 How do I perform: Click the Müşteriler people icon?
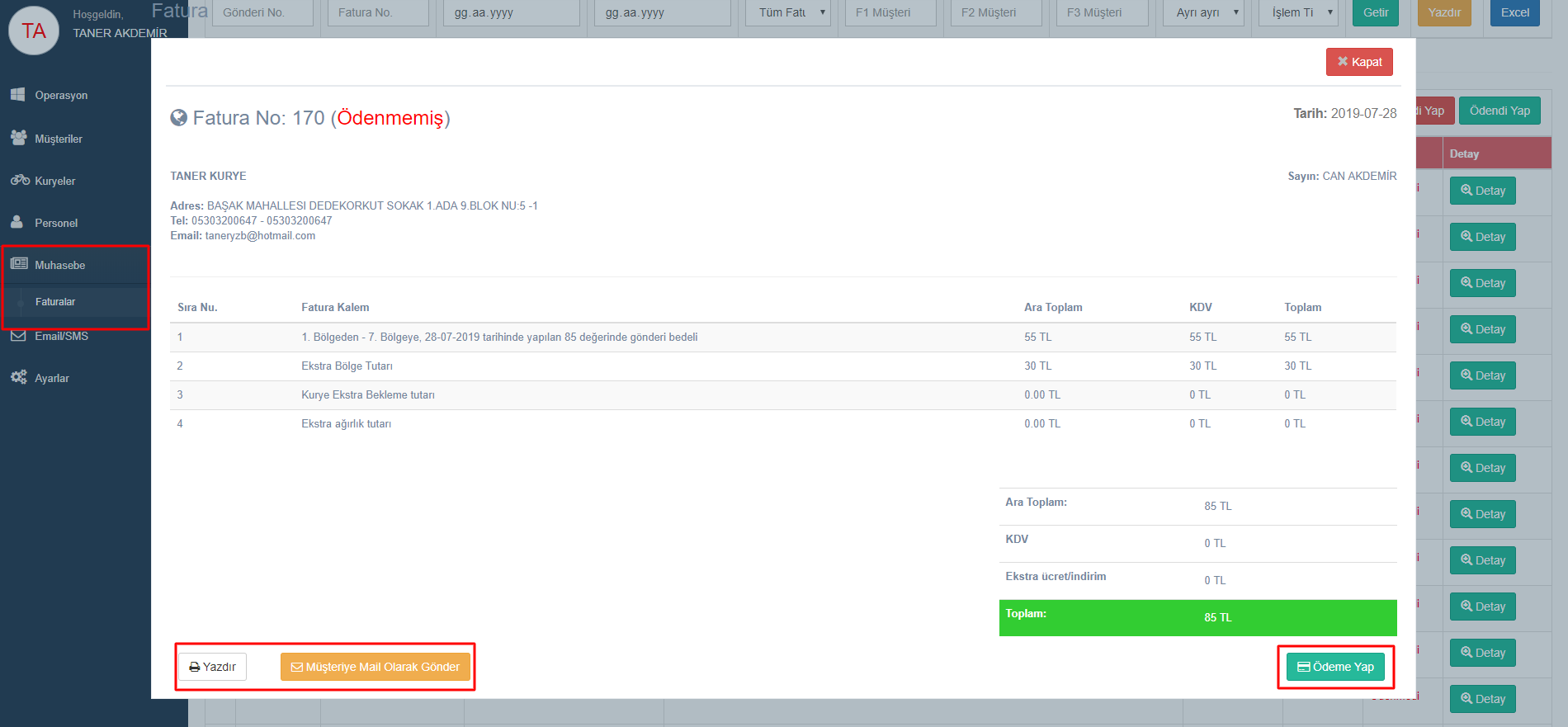tap(18, 138)
